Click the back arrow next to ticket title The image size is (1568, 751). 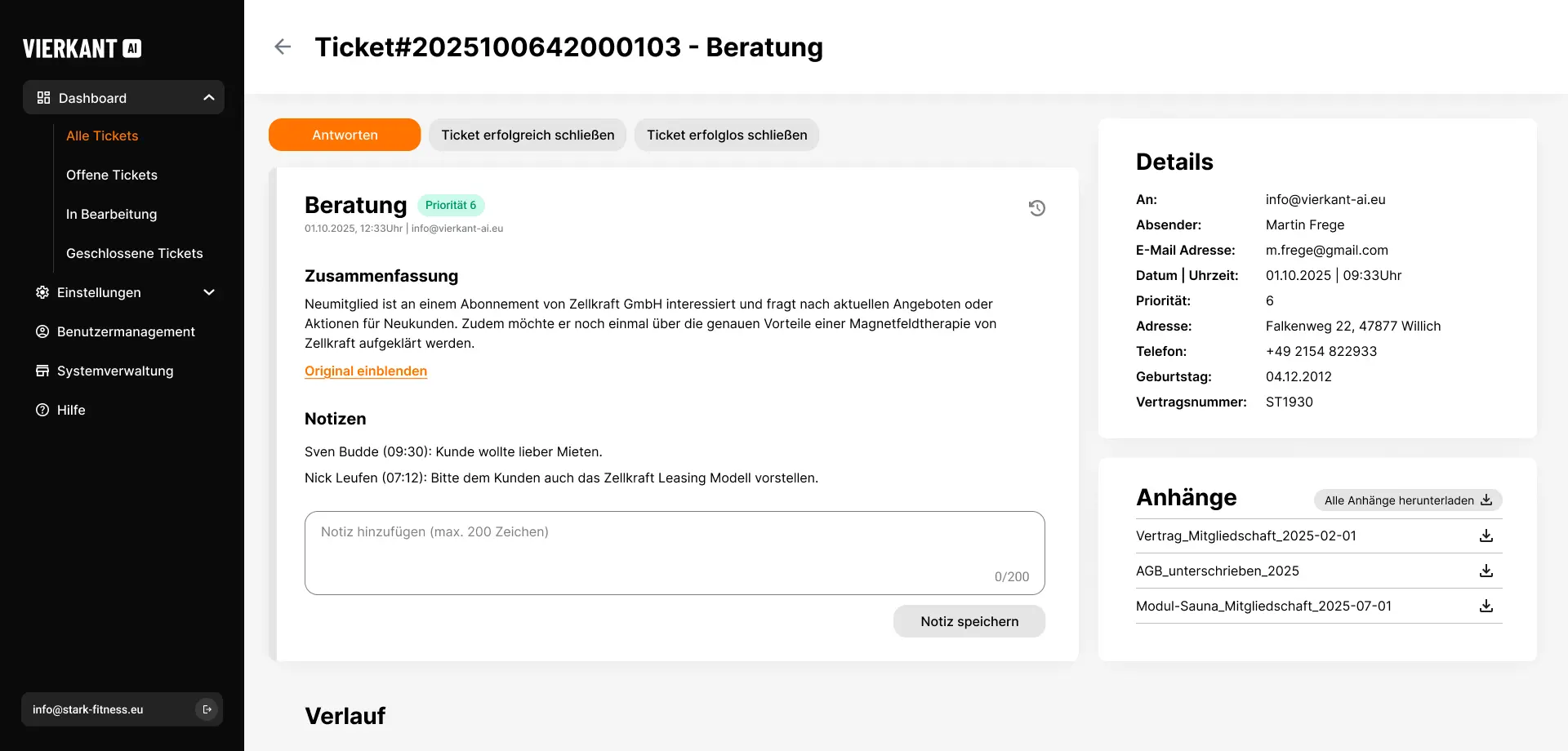point(283,47)
